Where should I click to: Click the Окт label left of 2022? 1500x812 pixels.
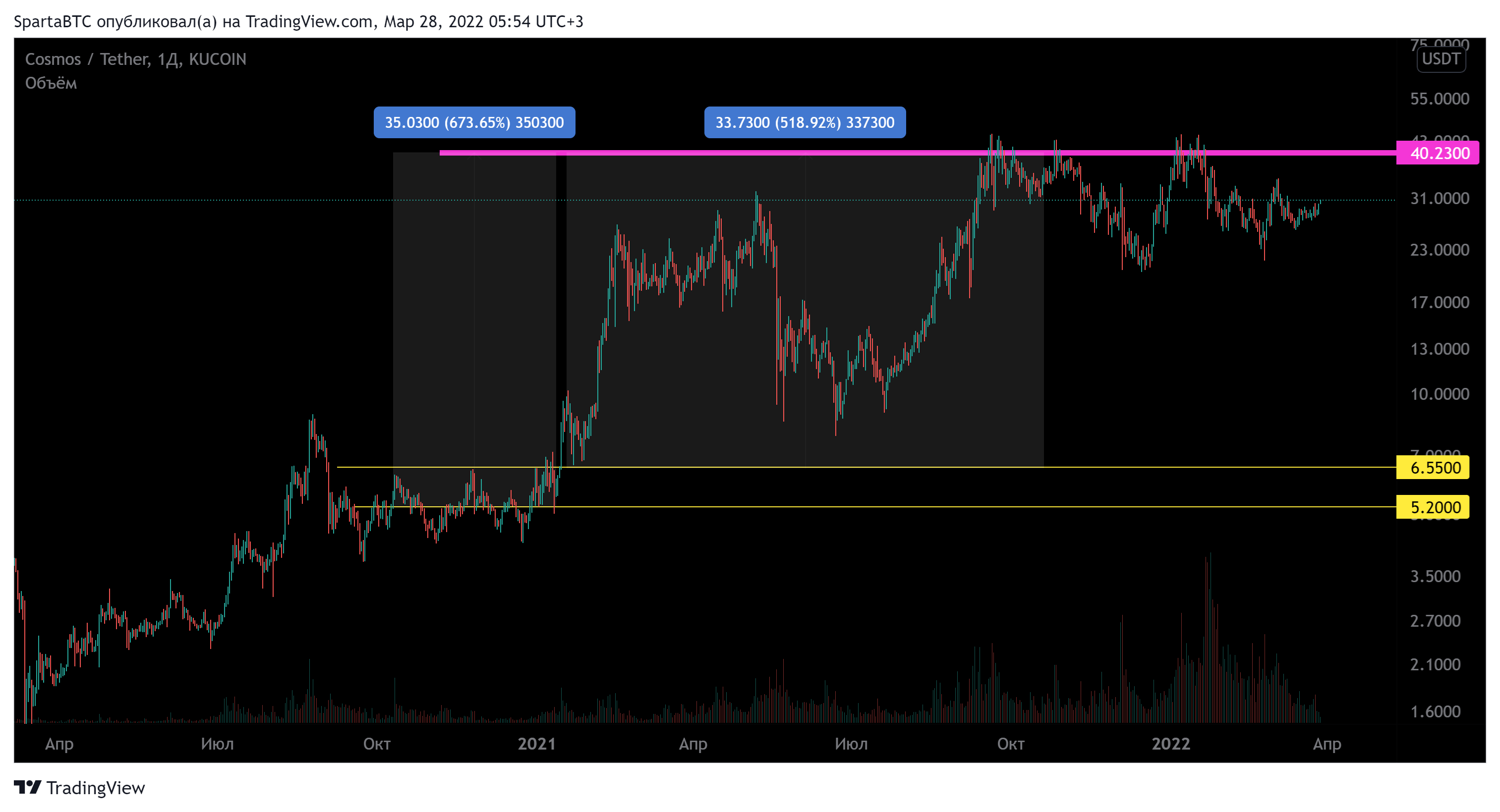[1010, 743]
